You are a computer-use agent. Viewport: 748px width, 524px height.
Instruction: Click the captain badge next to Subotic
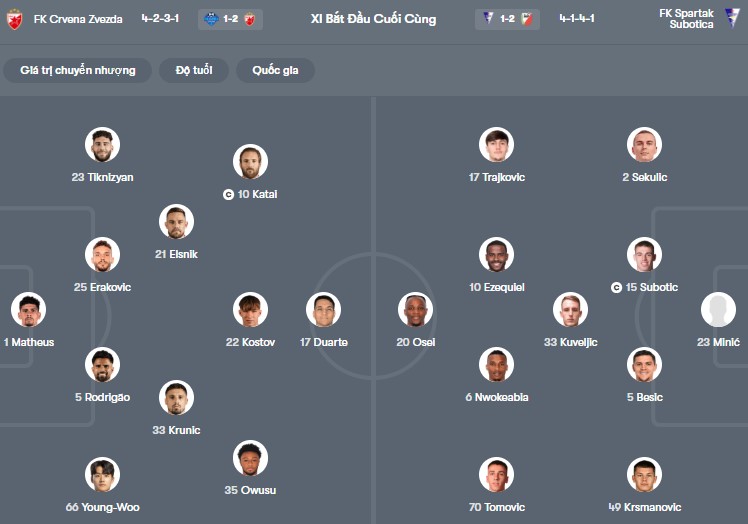616,287
